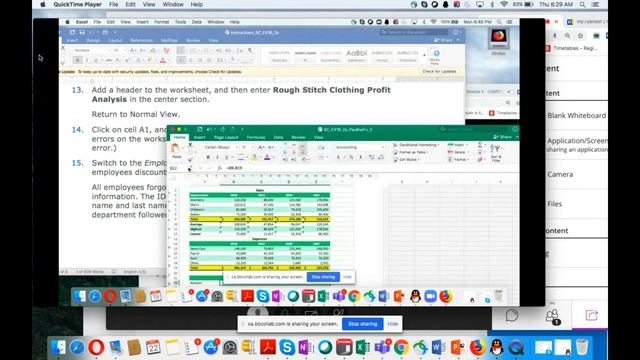The image size is (640, 360).
Task: Open Adobe Acrobat from the bottom dock
Action: point(268,347)
